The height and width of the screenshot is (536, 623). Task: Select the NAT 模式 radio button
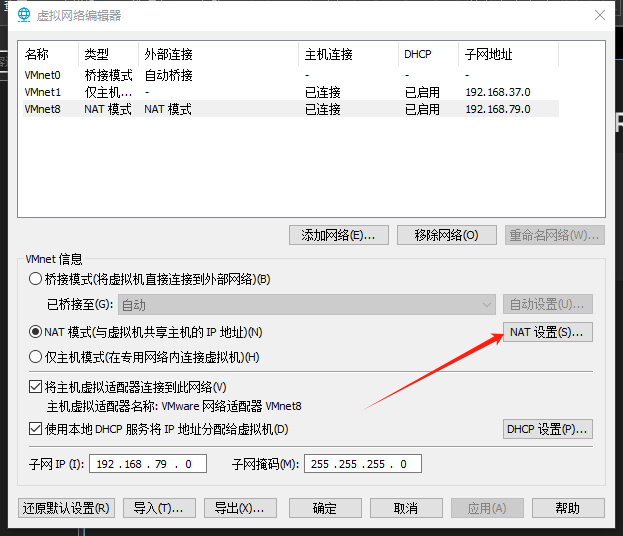click(35, 332)
